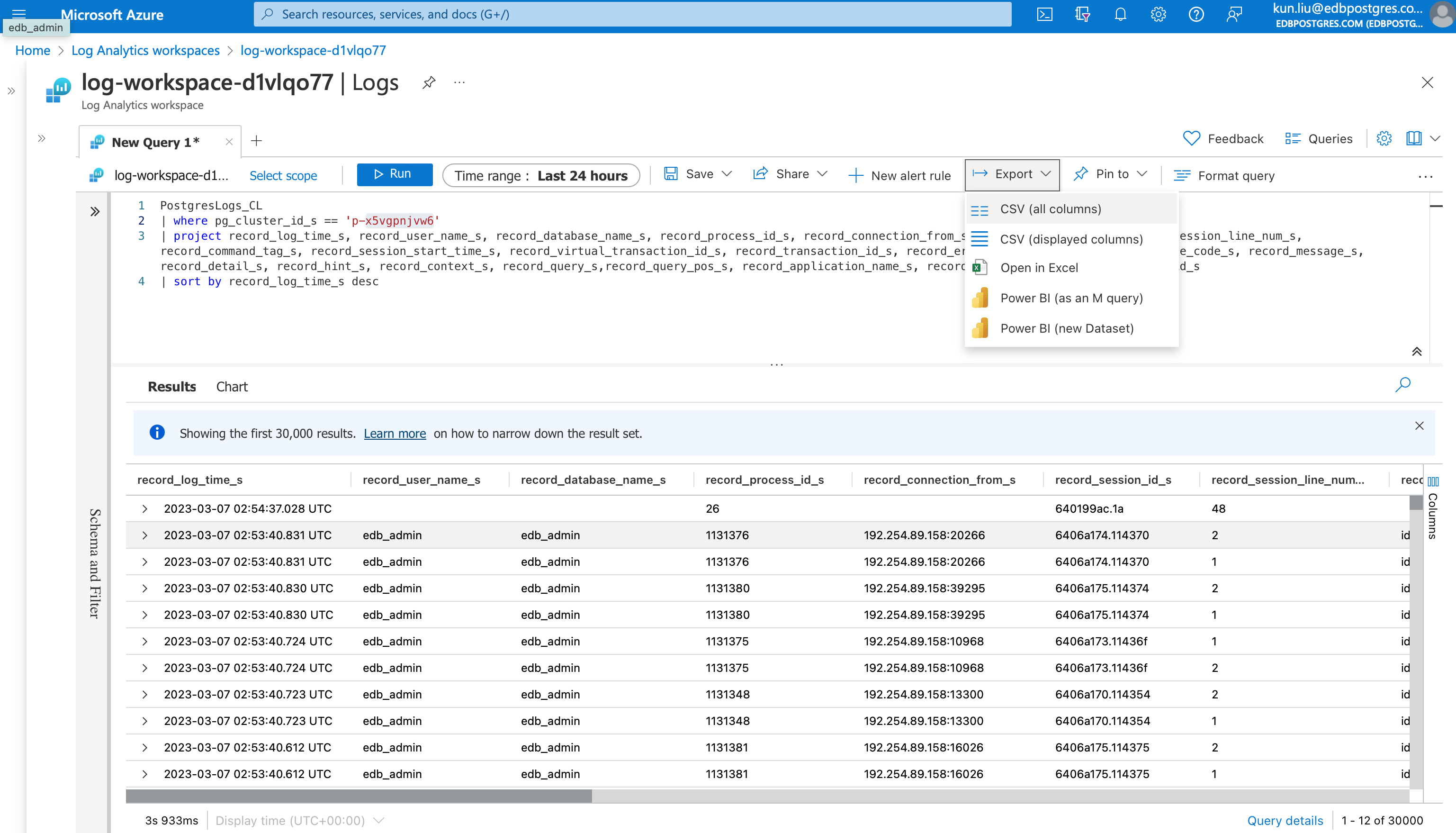The width and height of the screenshot is (1456, 833).
Task: Click the account avatar picture
Action: point(1443,14)
